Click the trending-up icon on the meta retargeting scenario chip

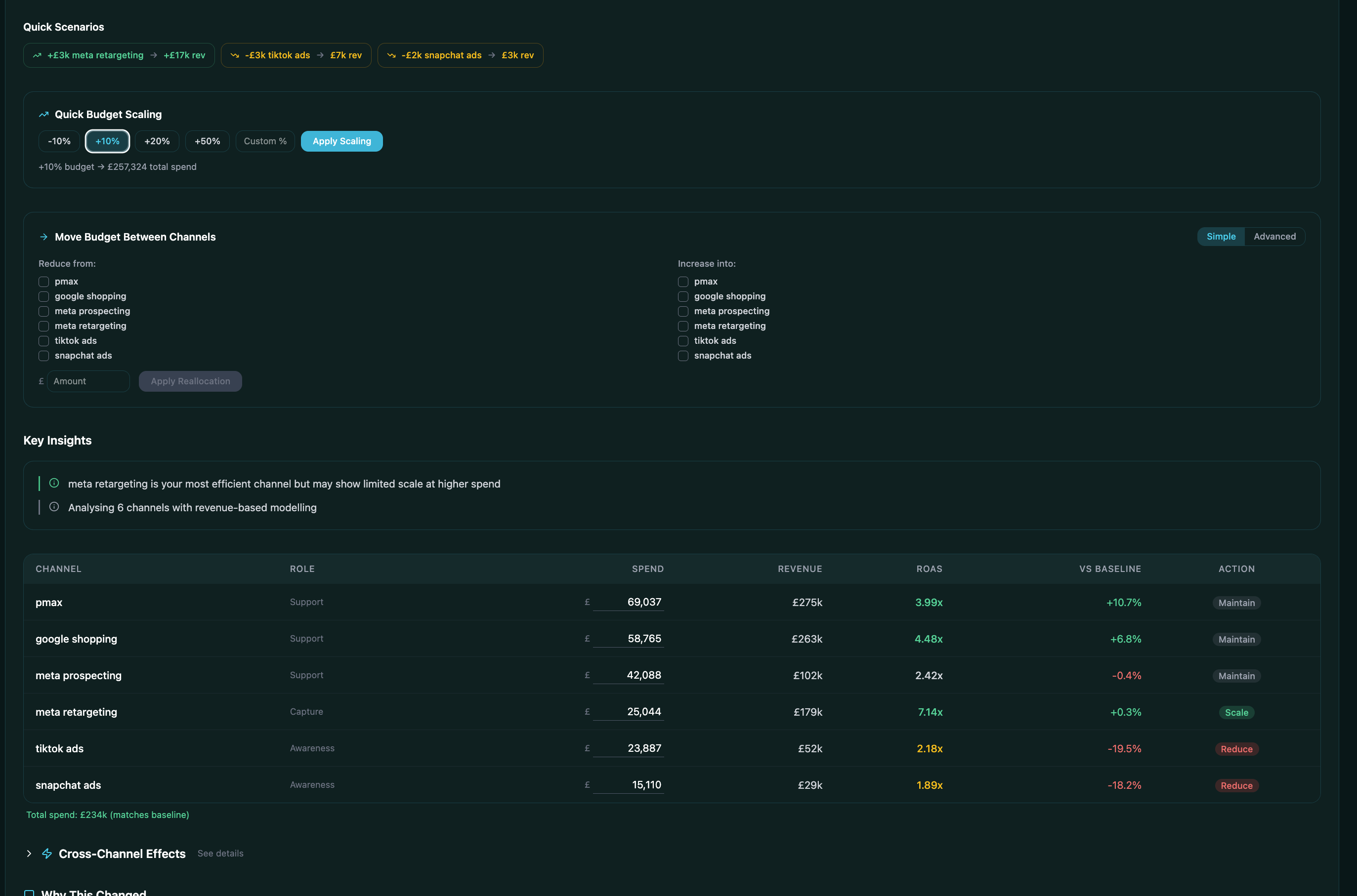coord(37,55)
